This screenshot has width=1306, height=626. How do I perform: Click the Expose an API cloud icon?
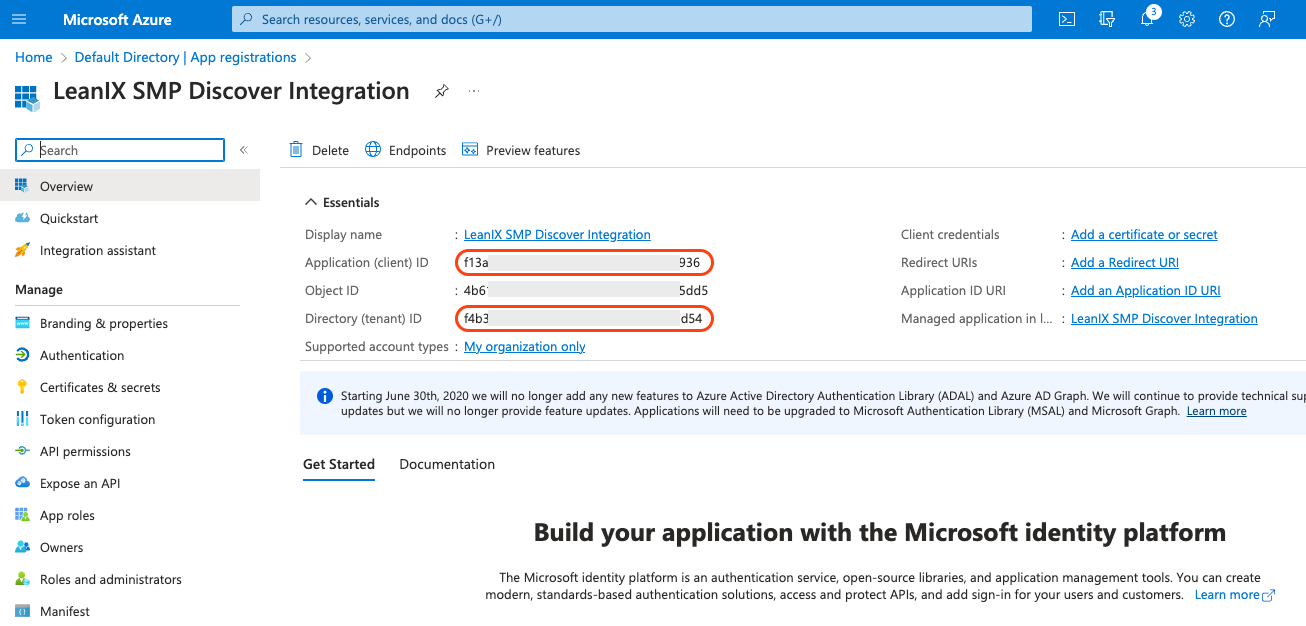tap(22, 483)
